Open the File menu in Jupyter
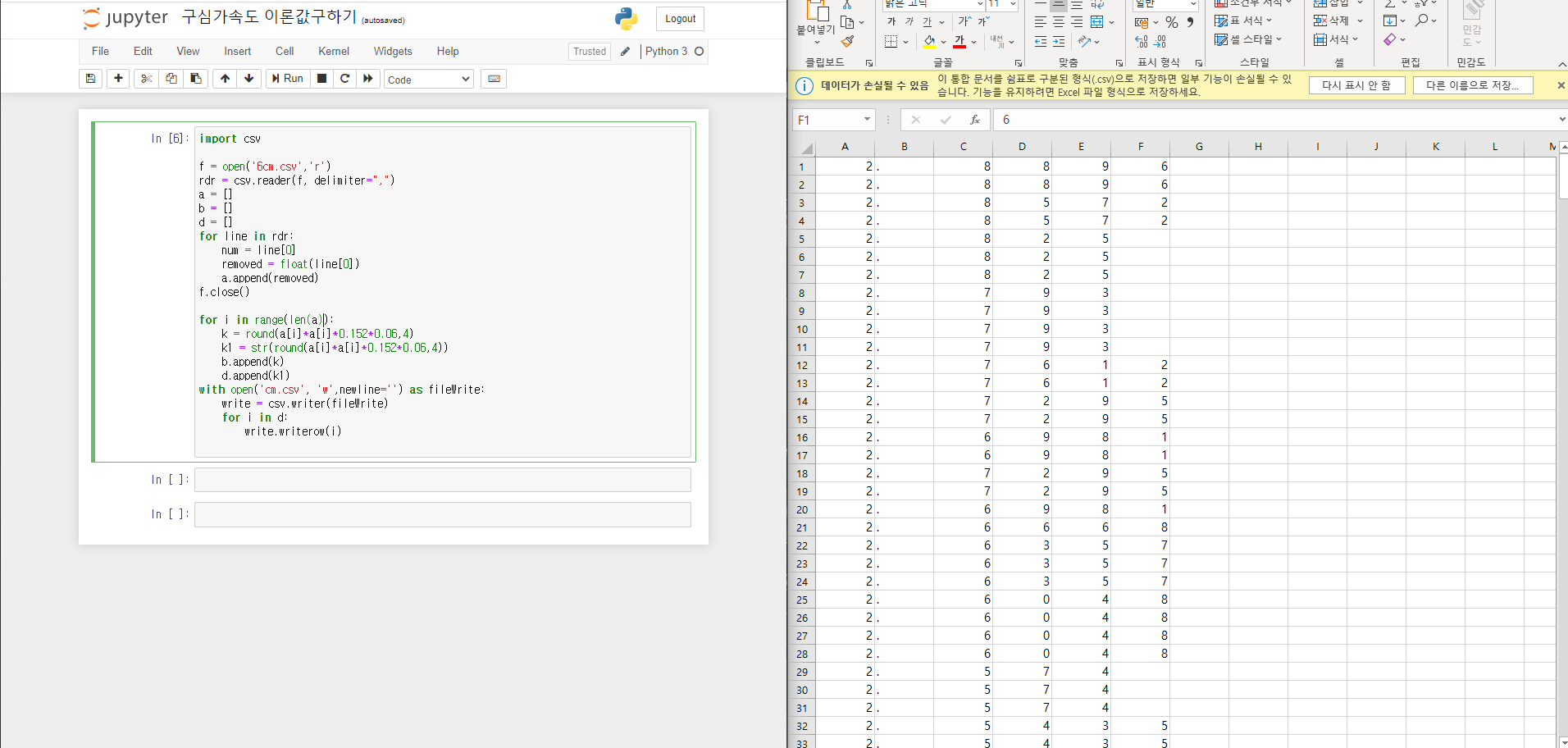Viewport: 1568px width, 748px height. pyautogui.click(x=100, y=51)
